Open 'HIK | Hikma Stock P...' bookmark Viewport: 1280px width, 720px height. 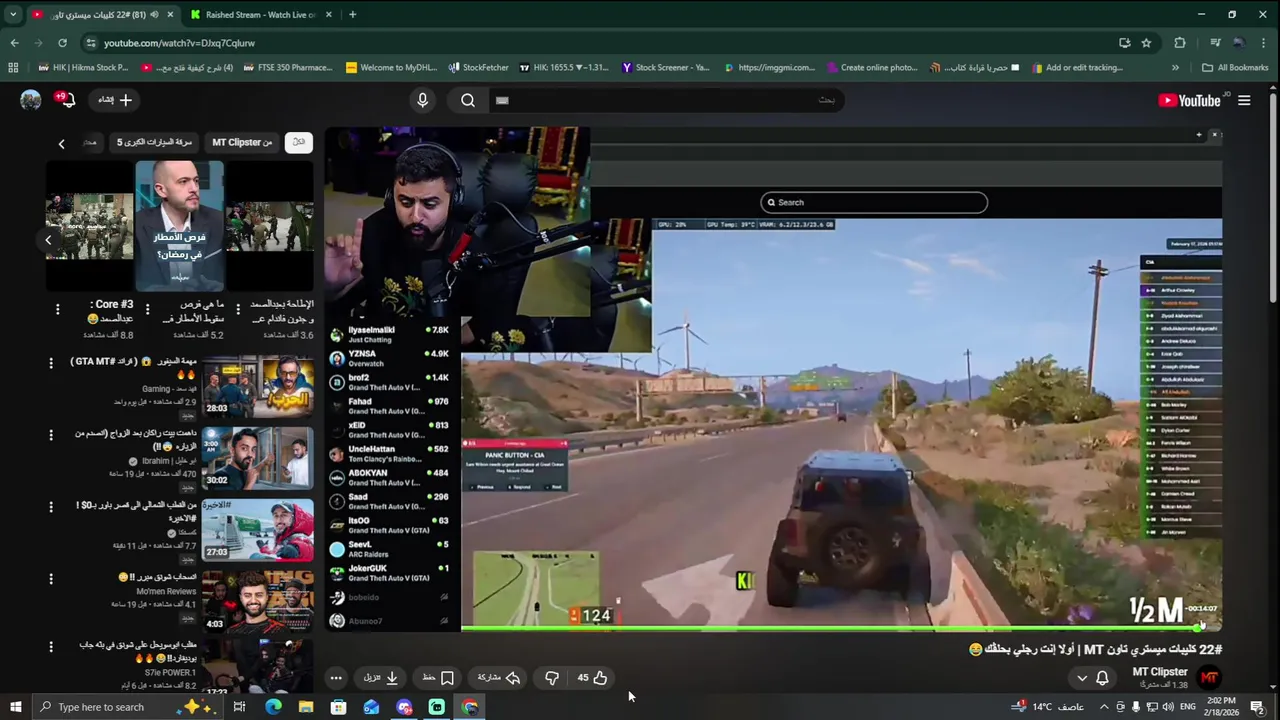point(83,68)
